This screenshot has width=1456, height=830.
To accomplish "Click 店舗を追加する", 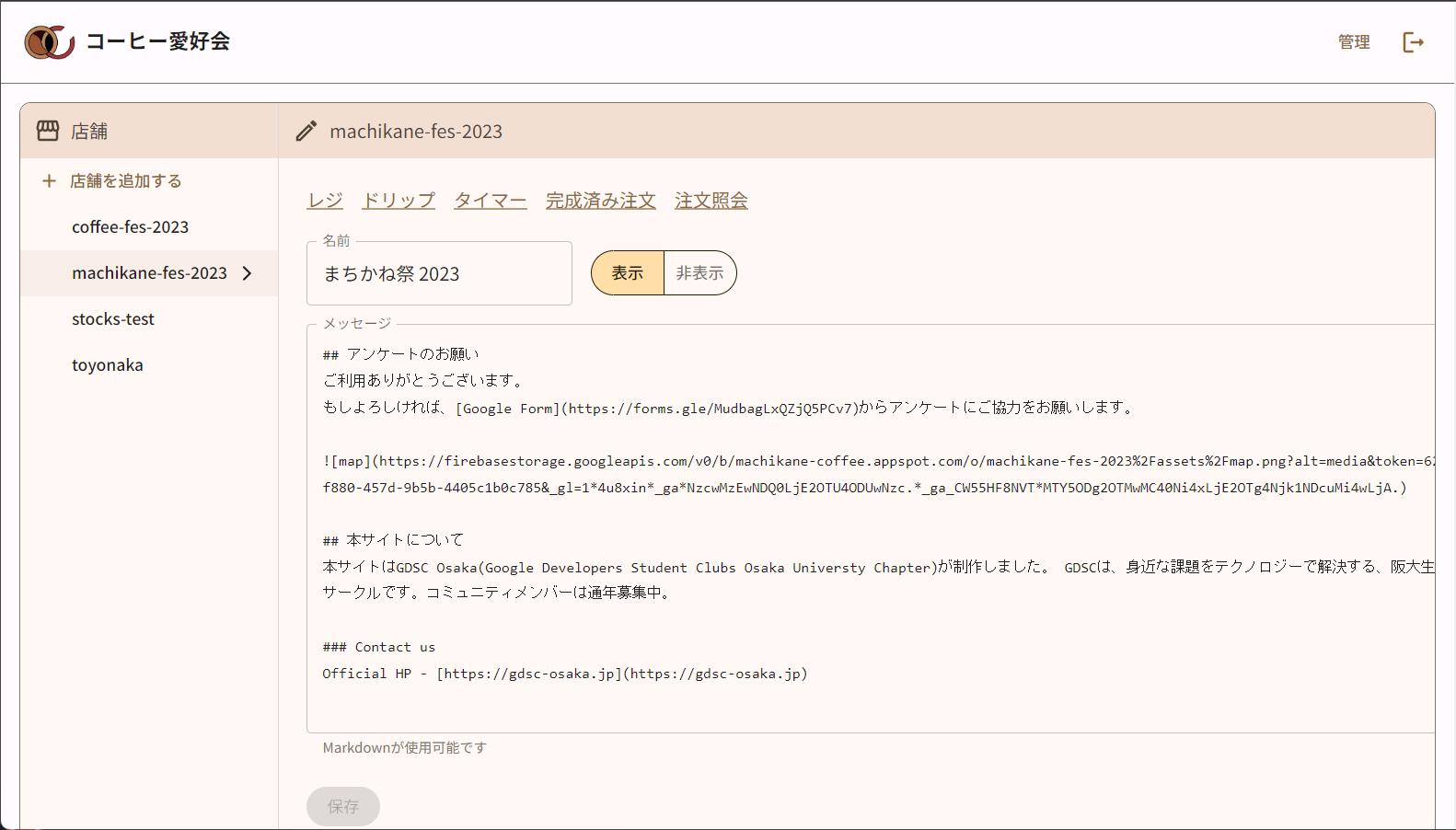I will pyautogui.click(x=126, y=181).
